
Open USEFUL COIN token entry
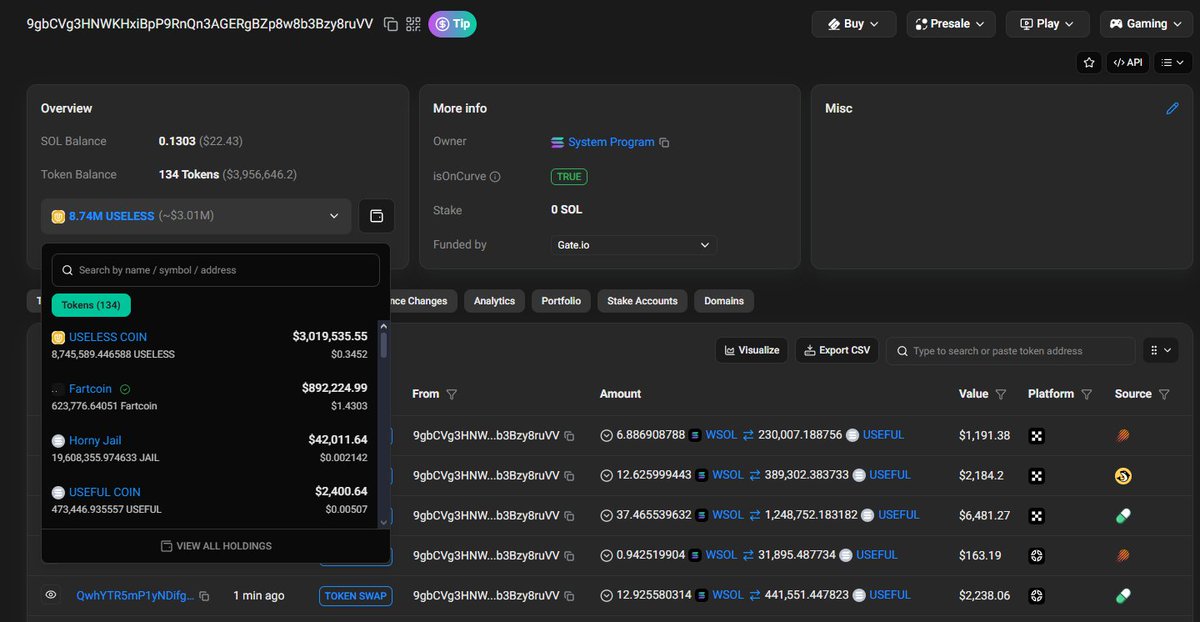[104, 492]
